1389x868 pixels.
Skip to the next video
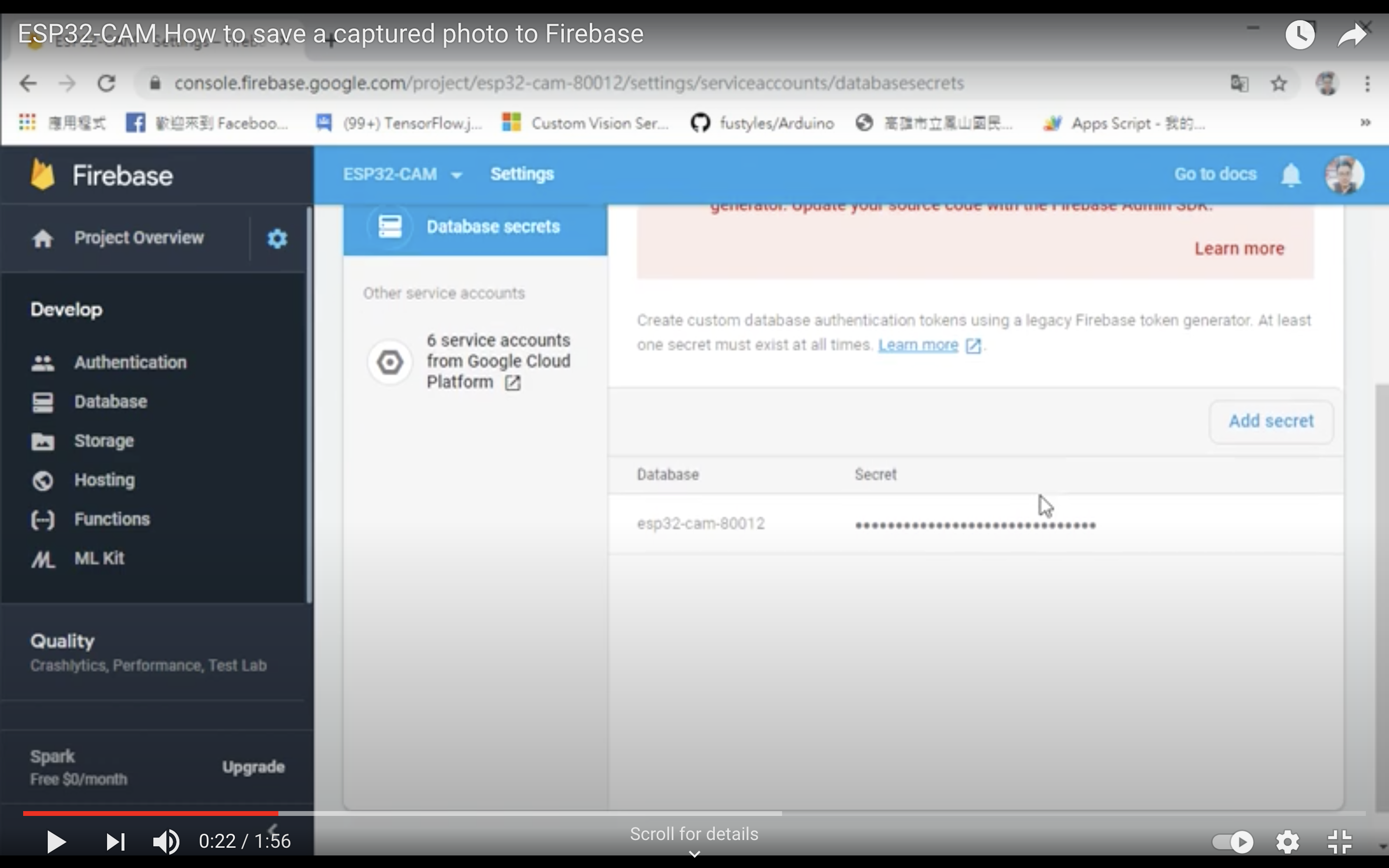click(x=115, y=841)
